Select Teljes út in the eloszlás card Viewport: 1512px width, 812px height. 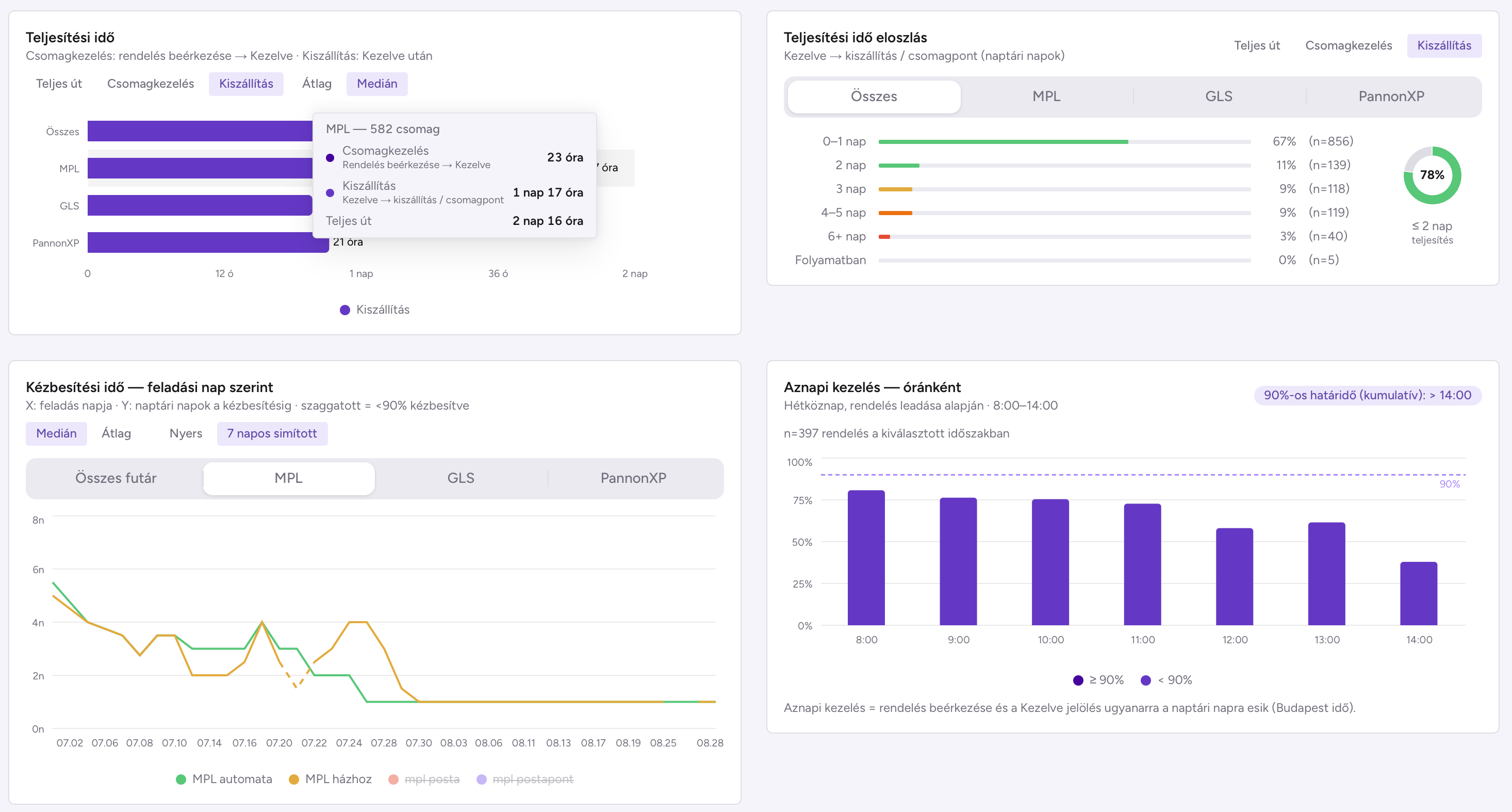1257,46
